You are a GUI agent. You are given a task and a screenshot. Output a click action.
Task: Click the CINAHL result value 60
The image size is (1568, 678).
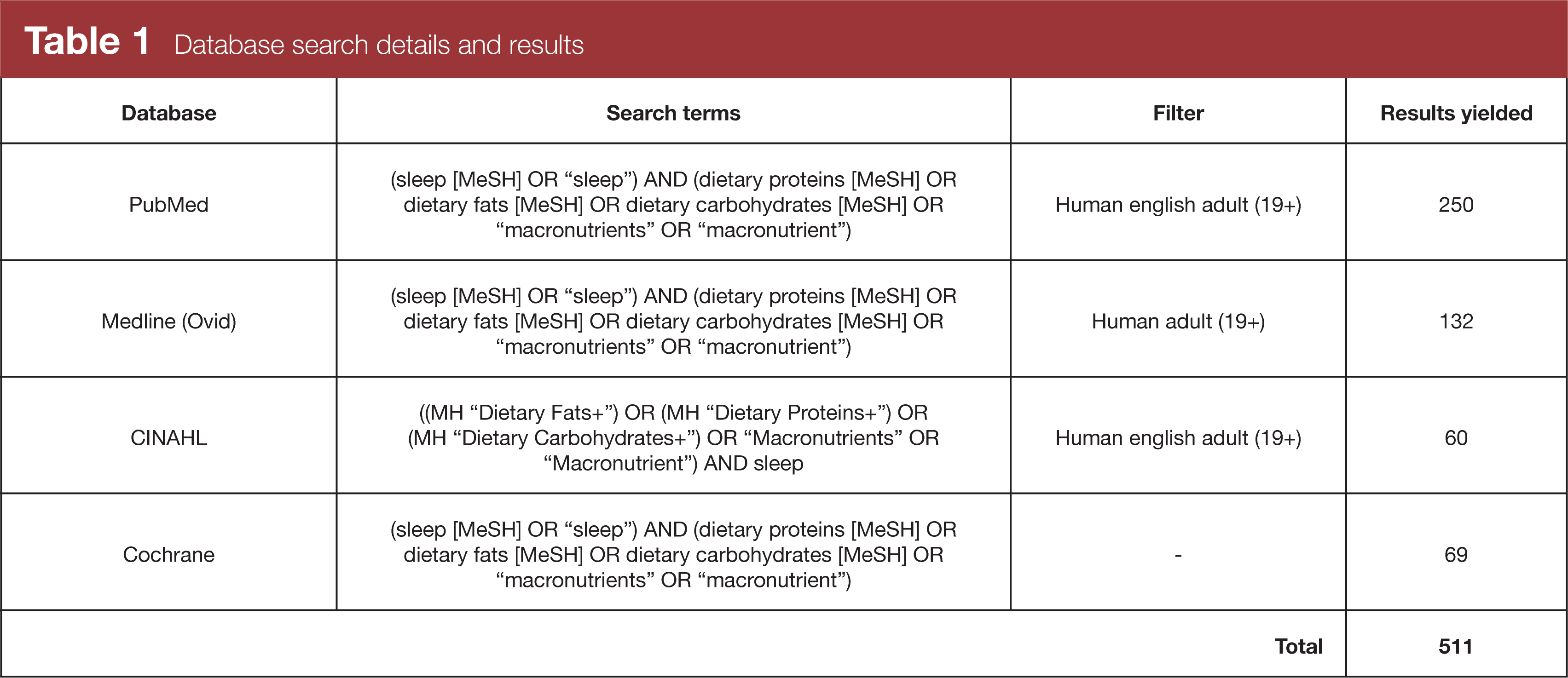pos(1456,438)
